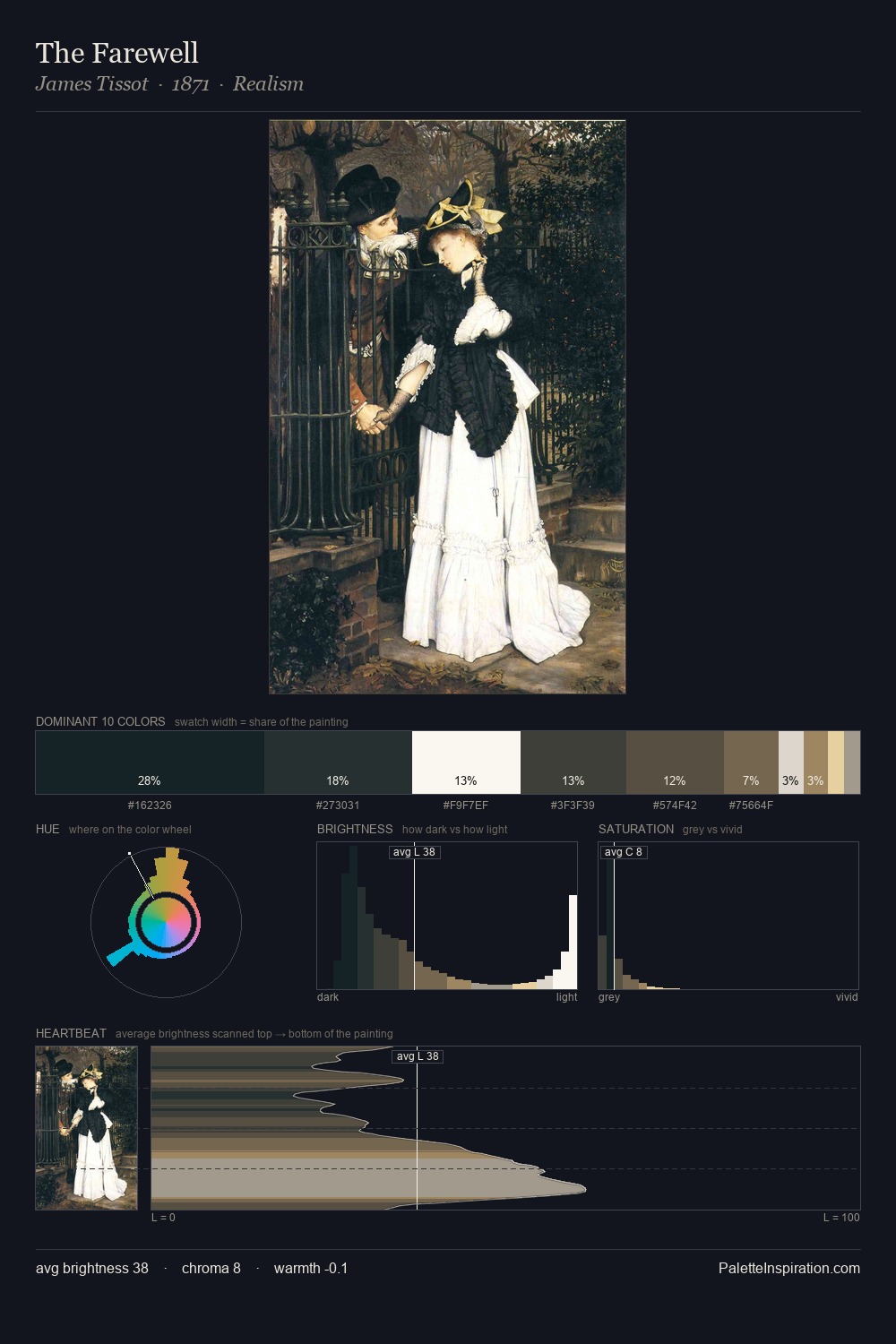This screenshot has height=1344, width=896.
Task: Click the #3F3F39 hex code label
Action: (x=573, y=806)
